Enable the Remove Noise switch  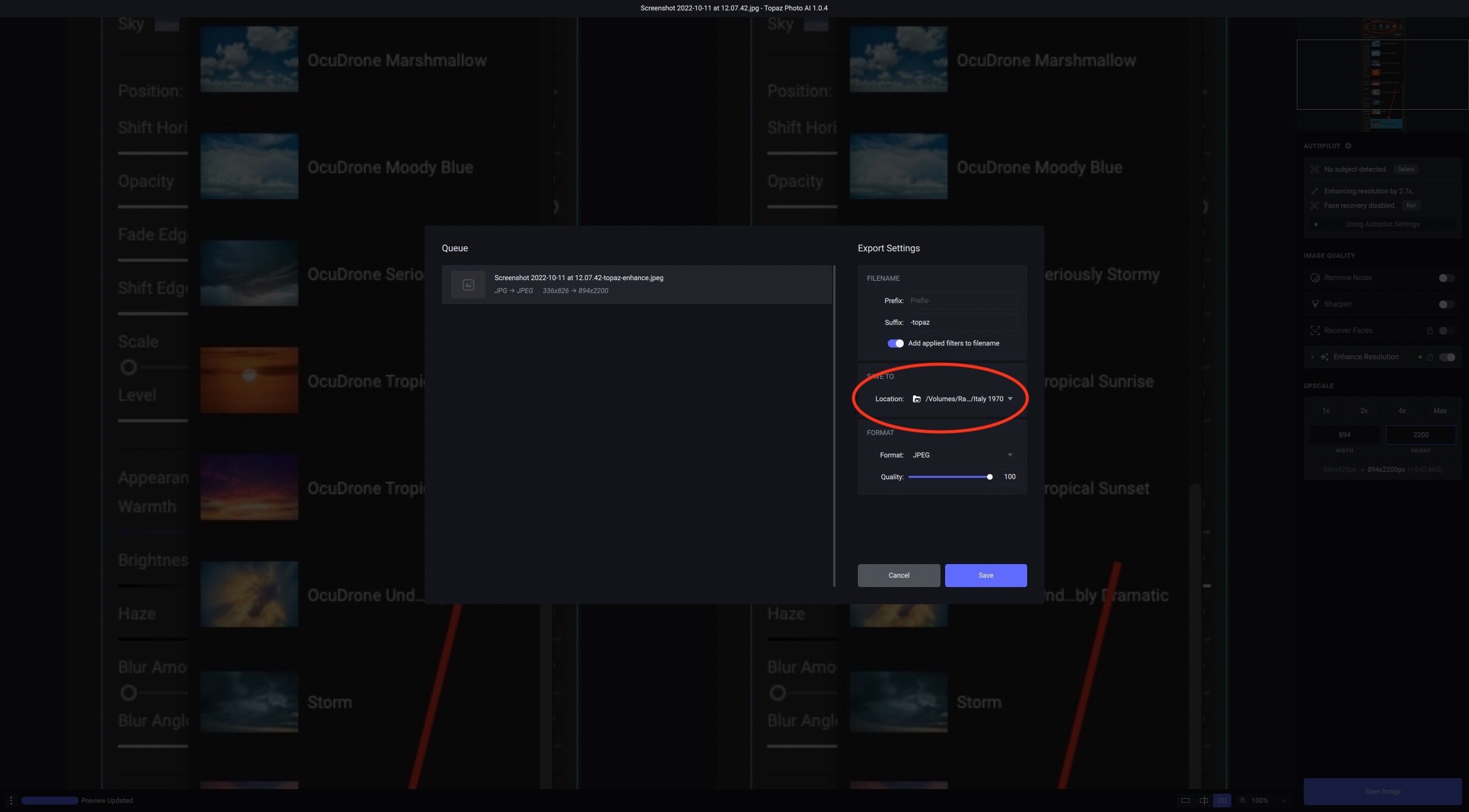coord(1446,278)
